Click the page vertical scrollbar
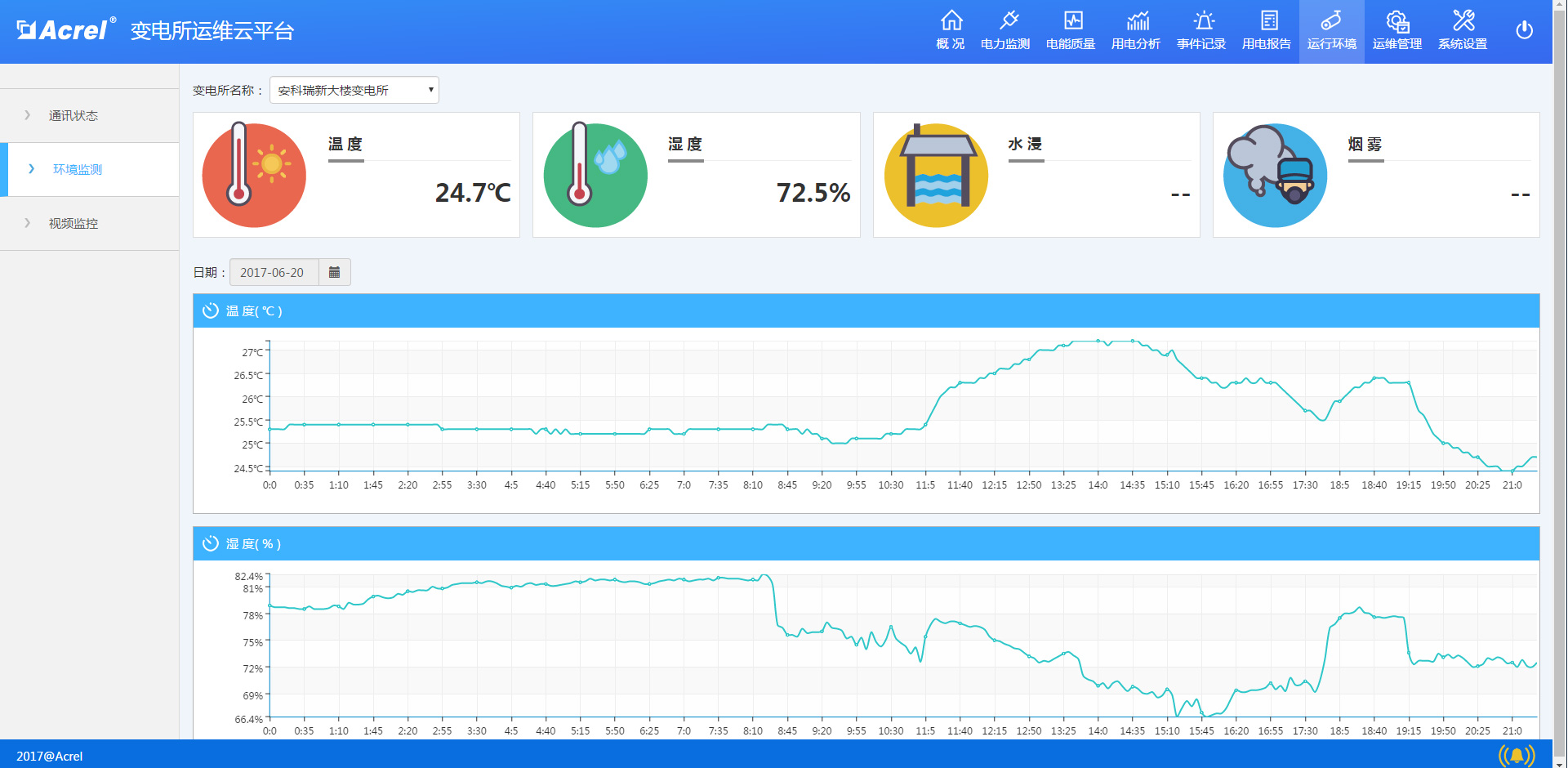 [x=1560, y=384]
